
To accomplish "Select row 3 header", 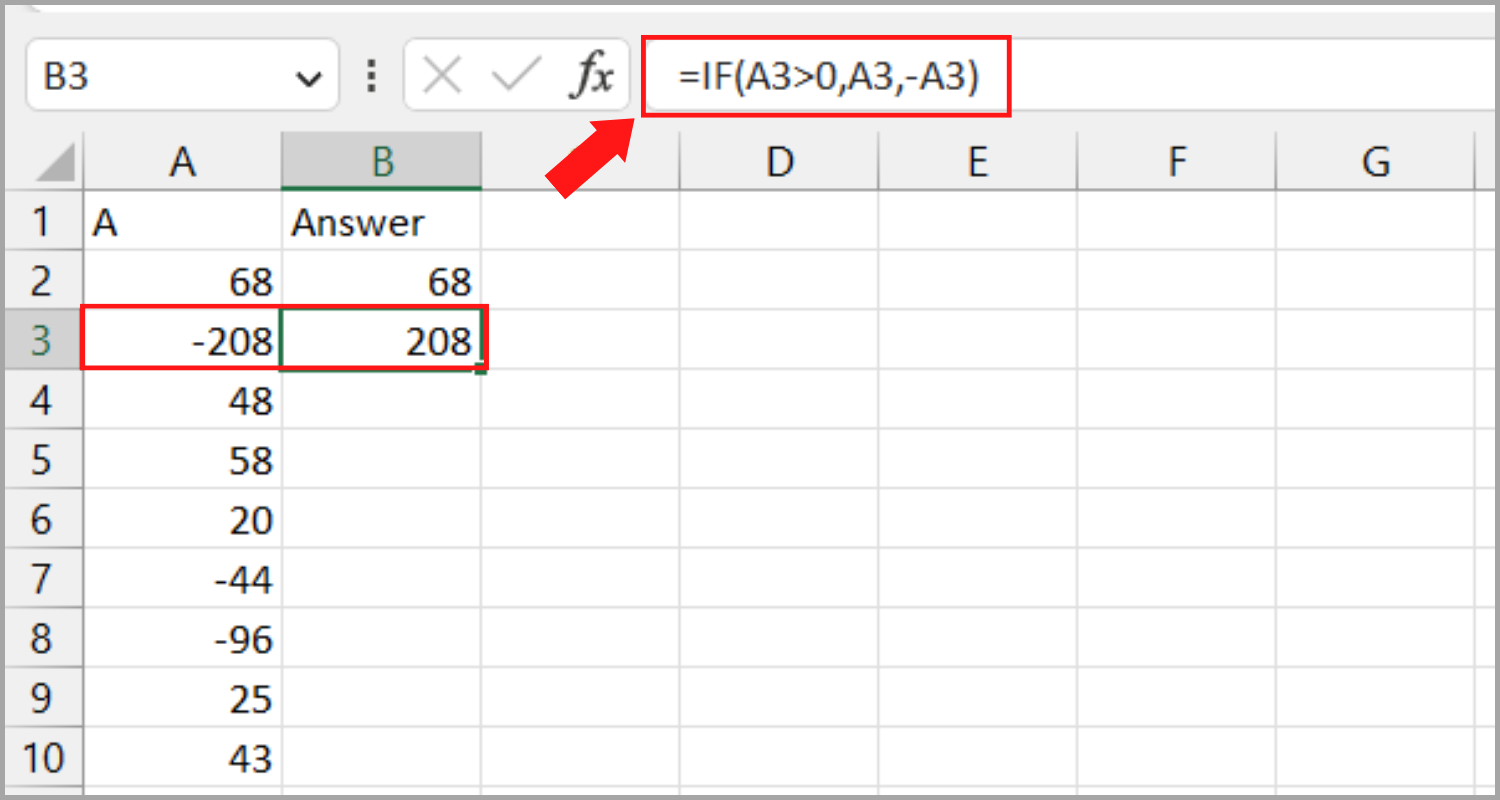I will [x=42, y=340].
